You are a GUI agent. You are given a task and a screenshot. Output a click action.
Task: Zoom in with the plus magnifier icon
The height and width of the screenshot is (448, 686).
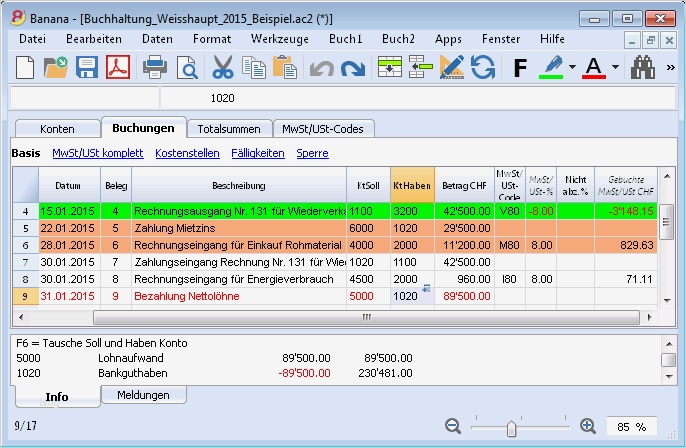tap(588, 426)
